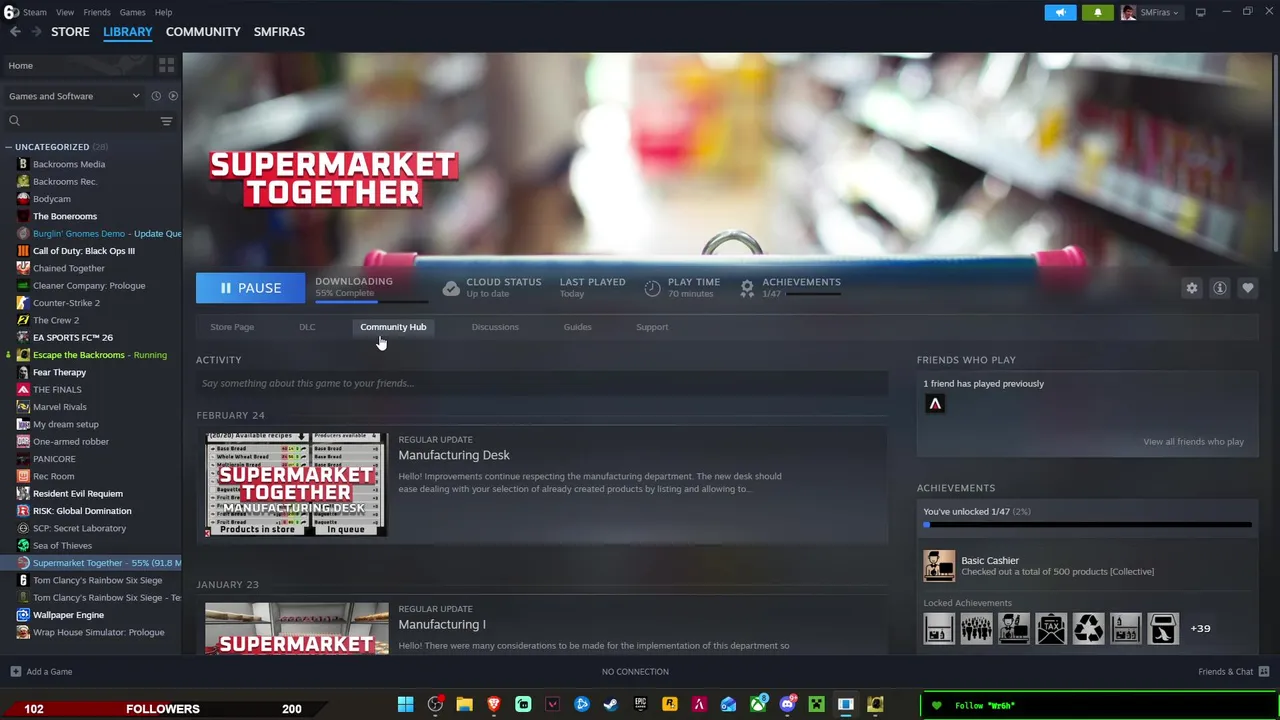Open the green notifications bell
This screenshot has height=720, width=1280.
pyautogui.click(x=1097, y=12)
